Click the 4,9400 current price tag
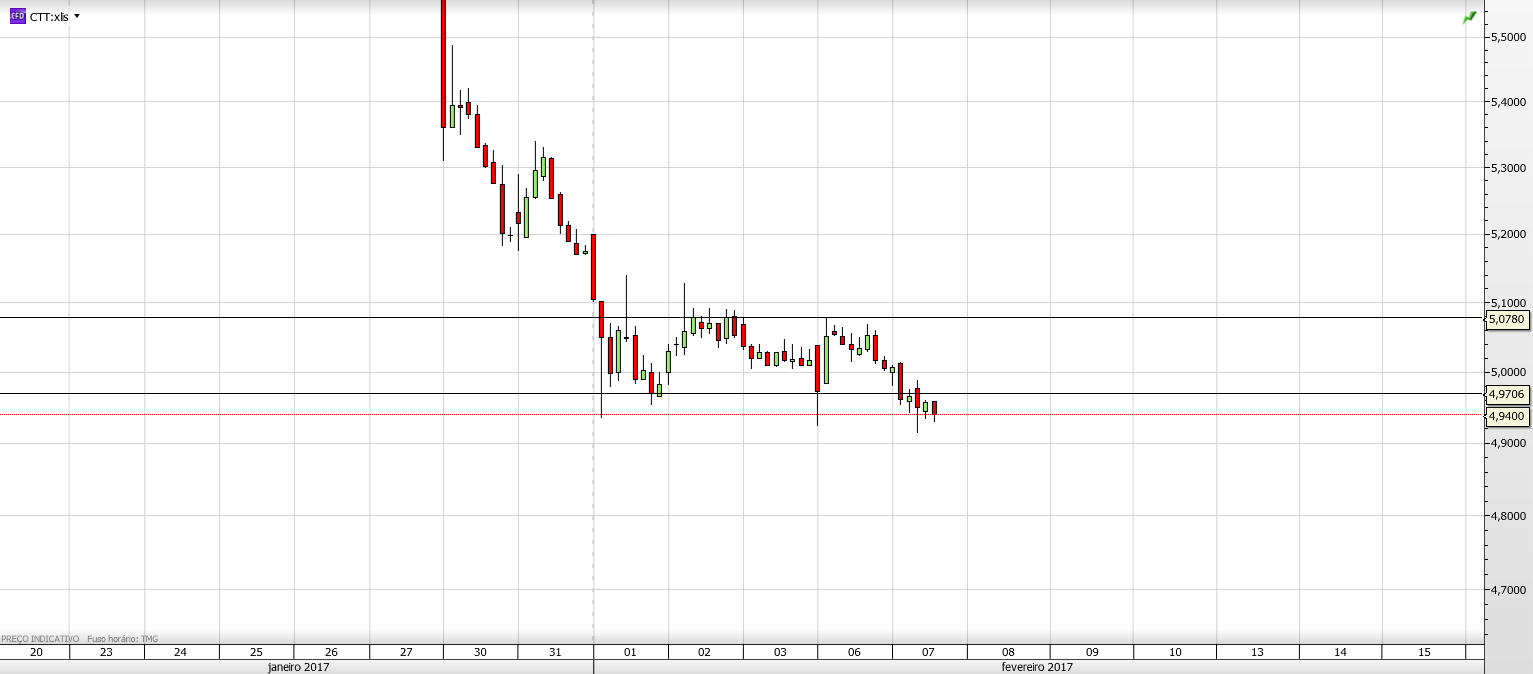This screenshot has height=674, width=1533. click(1507, 416)
